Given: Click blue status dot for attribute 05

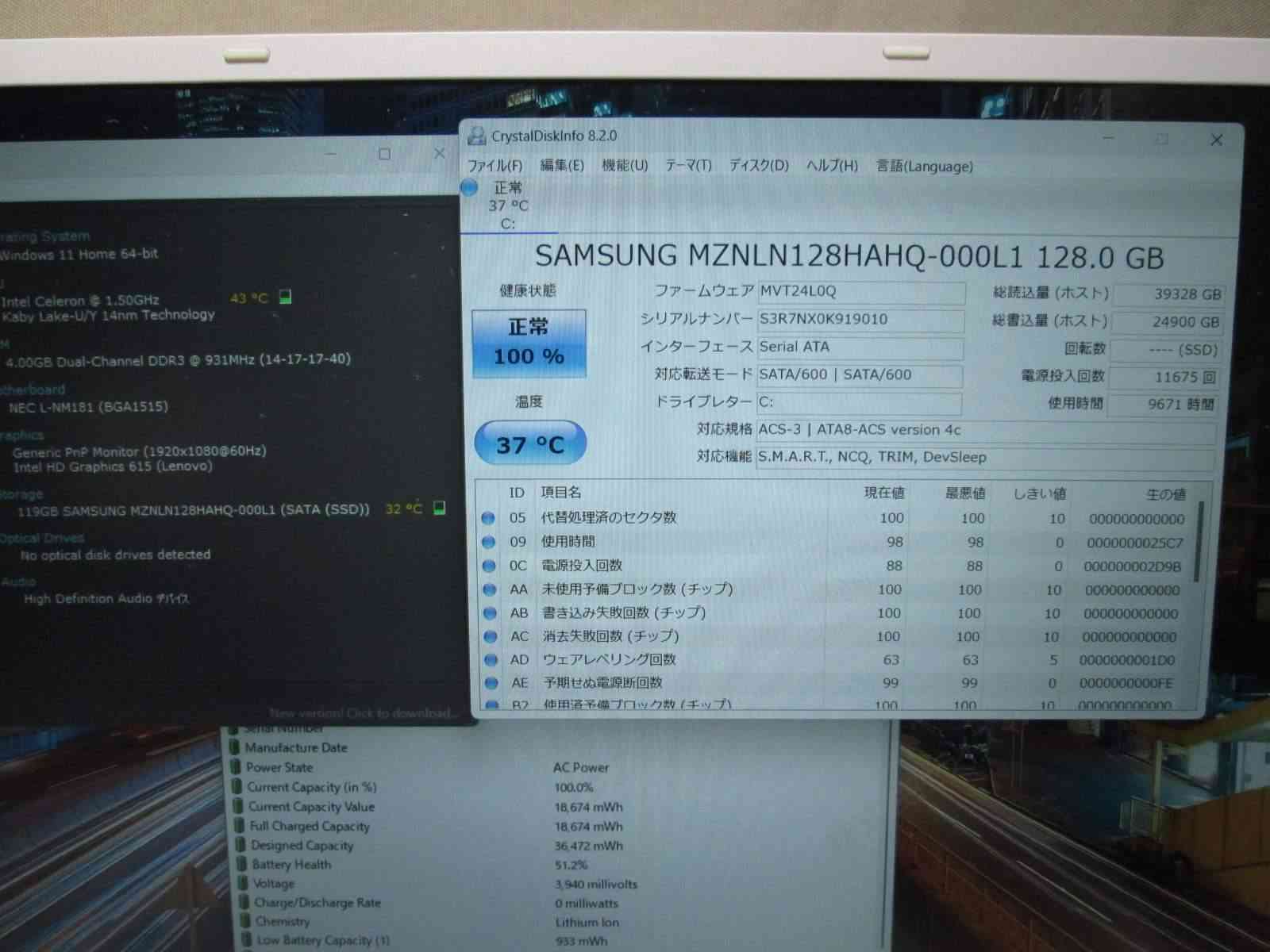Looking at the screenshot, I should (x=489, y=518).
